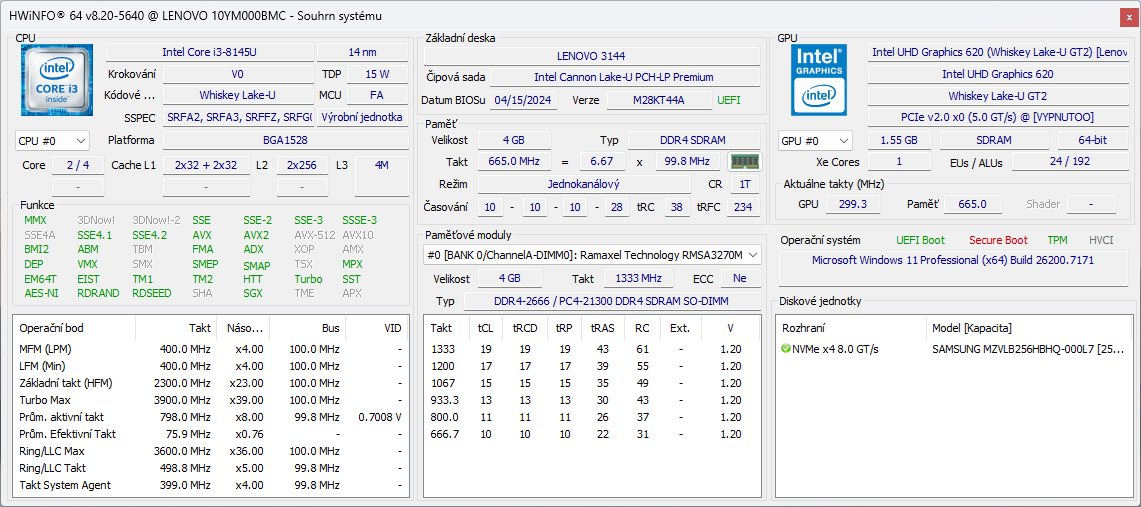This screenshot has width=1141, height=507.
Task: Select the SAMSUNG MZVLB256HBHQ drive entry
Action: [1028, 349]
